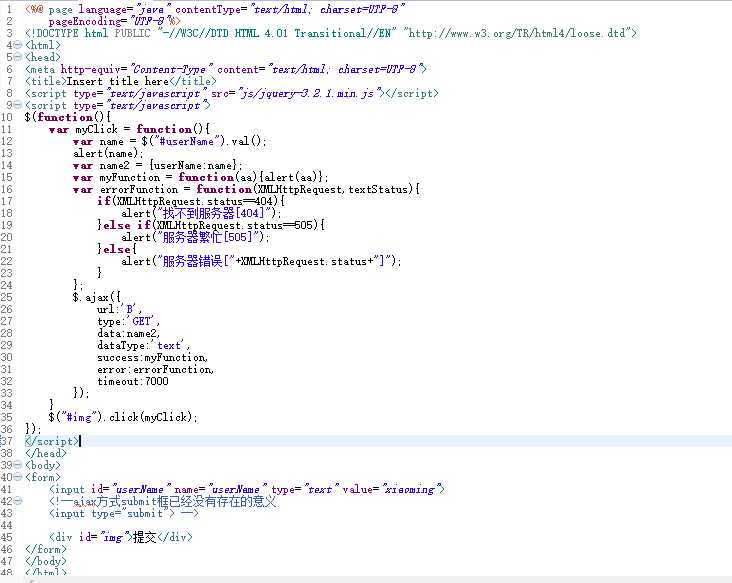Image resolution: width=732 pixels, height=583 pixels.
Task: Click the closing </body> tag
Action: pyautogui.click(x=46, y=562)
